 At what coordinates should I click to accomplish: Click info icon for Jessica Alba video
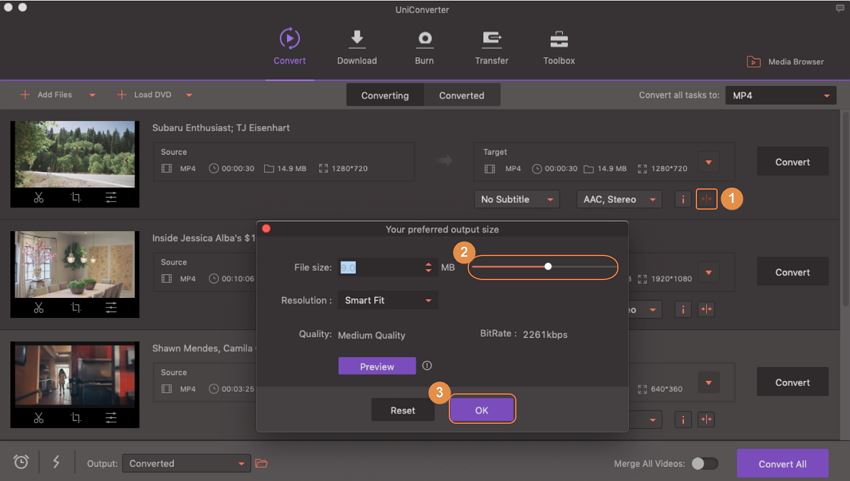point(683,310)
